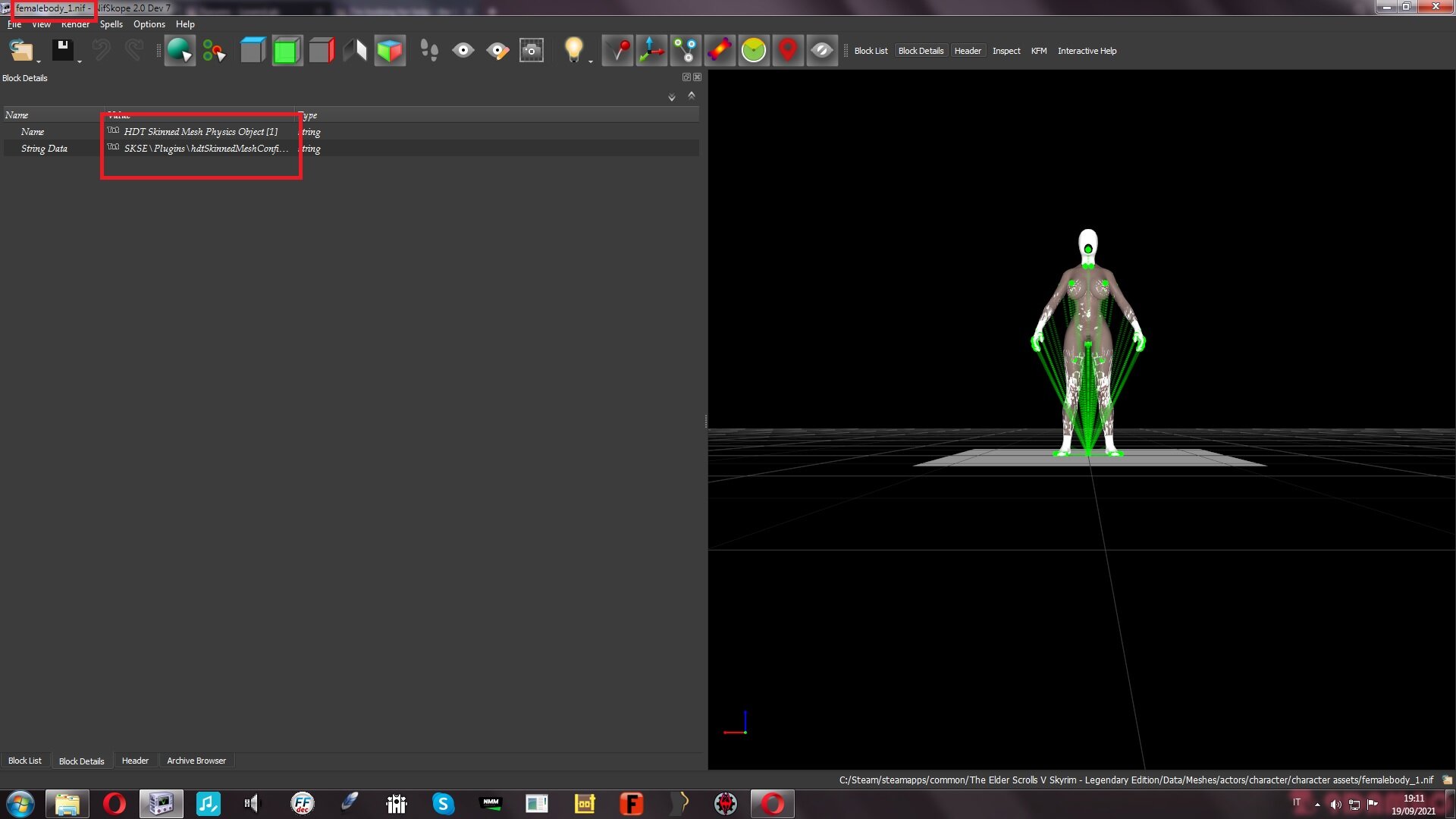
Task: Click the Save floppy disk icon
Action: click(x=62, y=51)
